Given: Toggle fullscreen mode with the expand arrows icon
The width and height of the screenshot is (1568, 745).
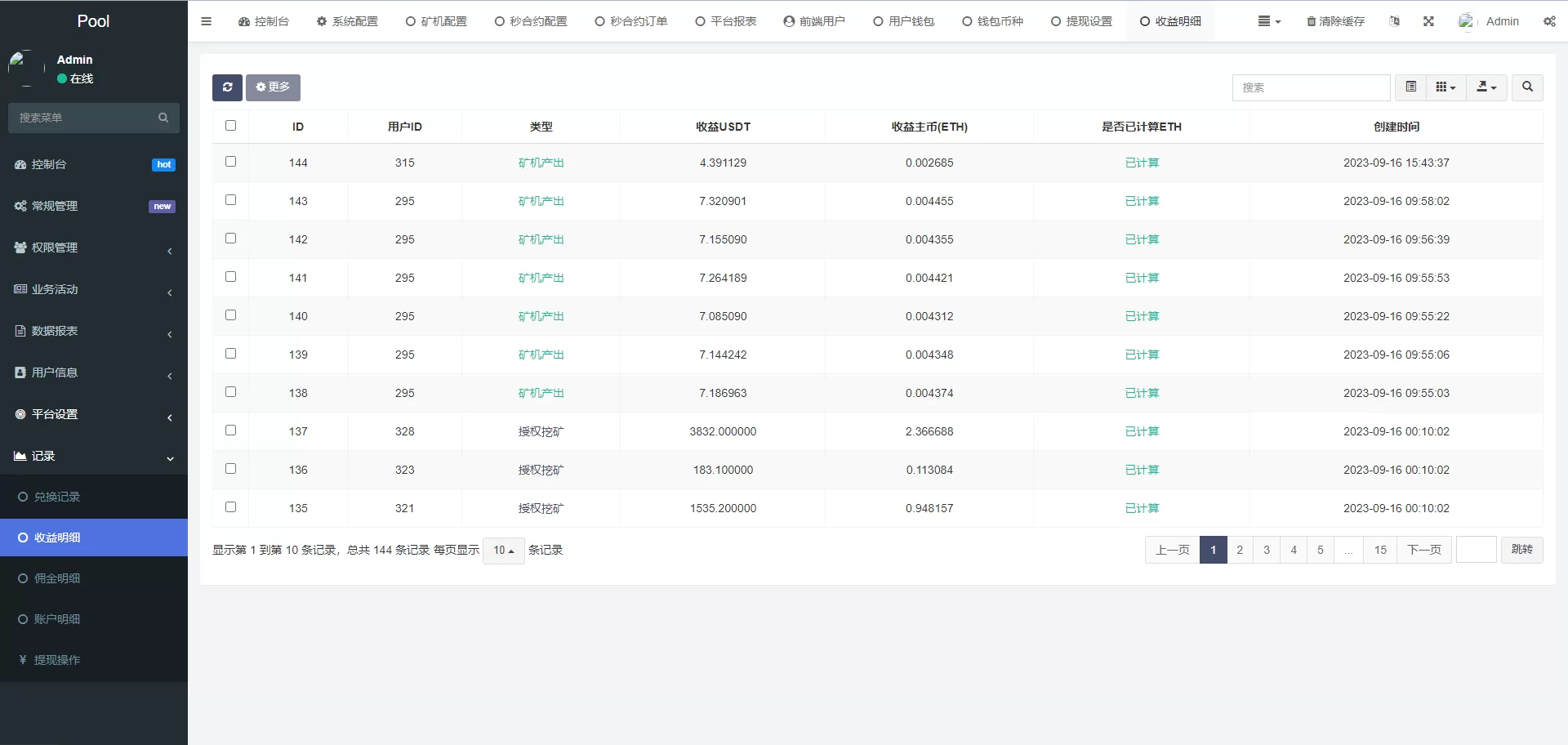Looking at the screenshot, I should [x=1428, y=21].
